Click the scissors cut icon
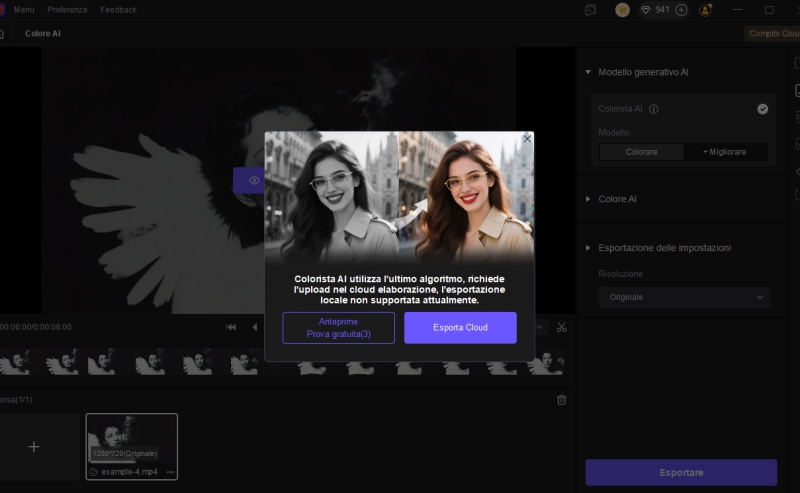This screenshot has height=493, width=800. click(561, 327)
